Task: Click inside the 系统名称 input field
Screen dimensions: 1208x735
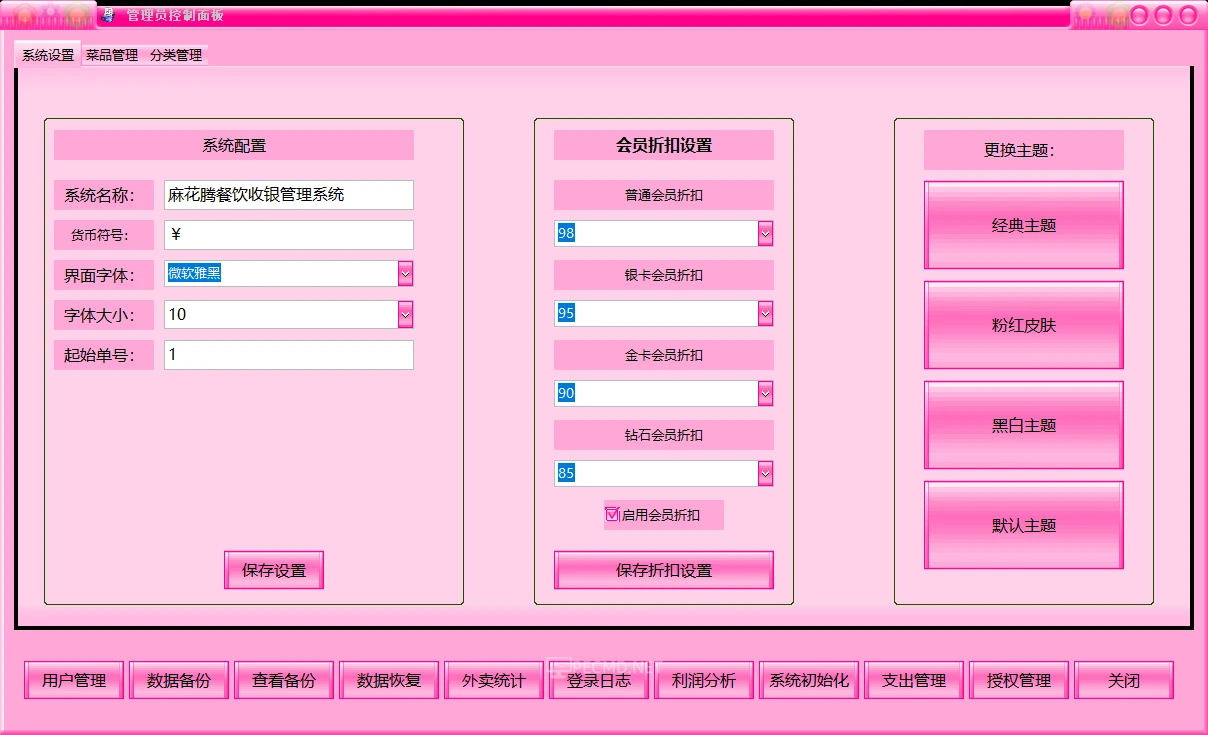Action: pyautogui.click(x=288, y=195)
